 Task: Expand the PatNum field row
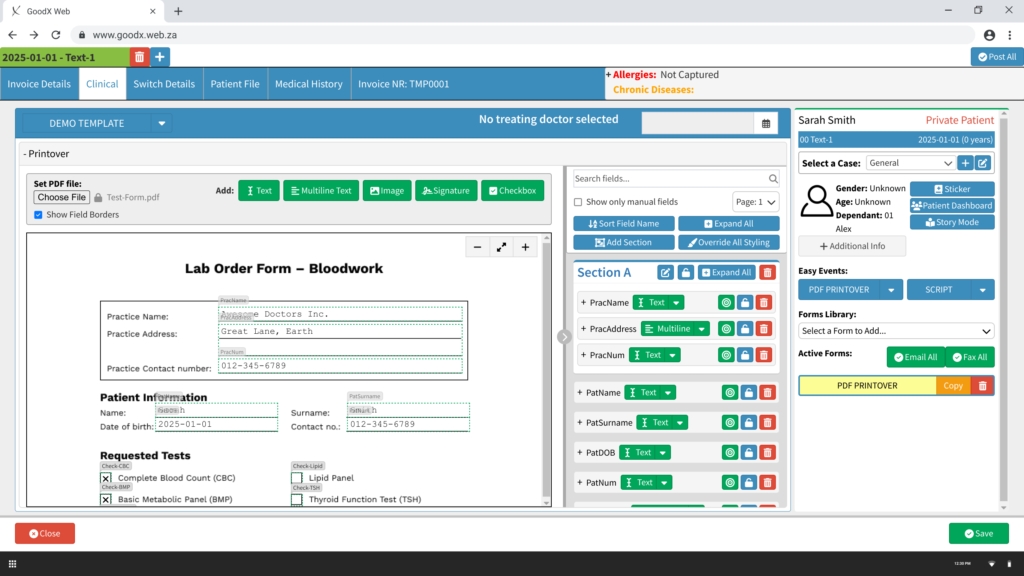[x=579, y=483]
